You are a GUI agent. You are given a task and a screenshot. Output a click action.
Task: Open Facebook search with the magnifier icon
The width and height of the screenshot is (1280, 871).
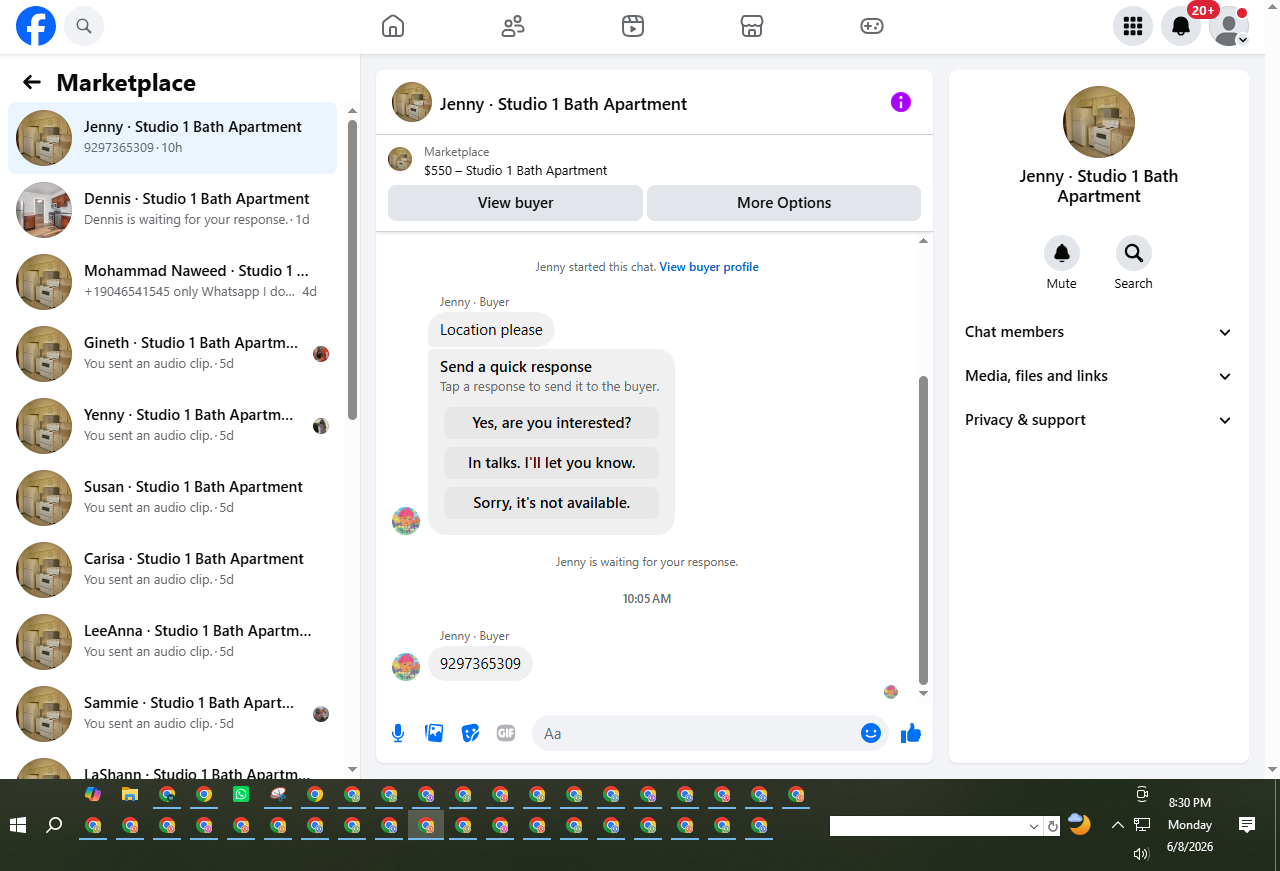click(x=84, y=26)
